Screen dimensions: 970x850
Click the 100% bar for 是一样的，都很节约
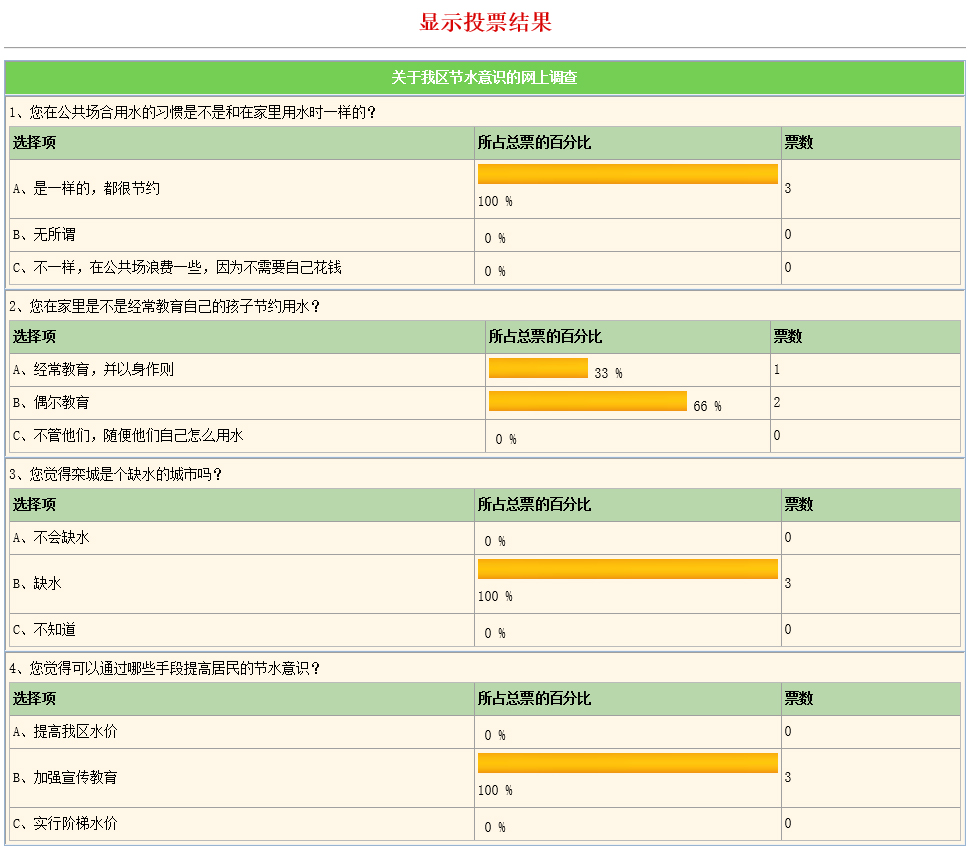[x=627, y=174]
